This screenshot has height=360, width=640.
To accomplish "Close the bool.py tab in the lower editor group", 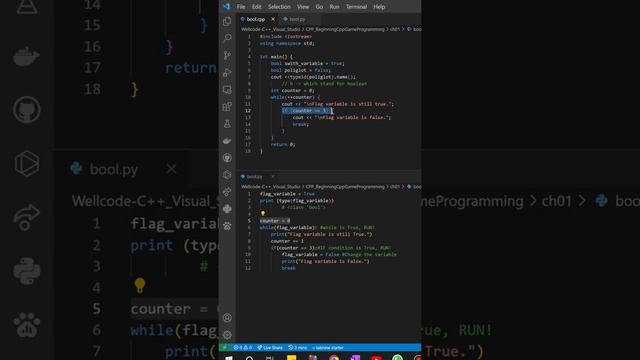I will click(273, 177).
